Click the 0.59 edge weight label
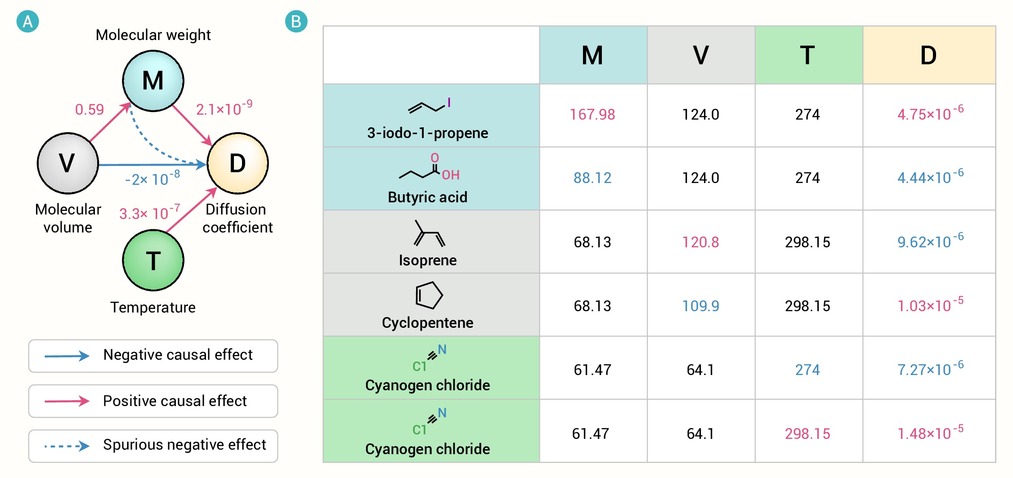Screen dimensions: 1013x478 [x=89, y=110]
